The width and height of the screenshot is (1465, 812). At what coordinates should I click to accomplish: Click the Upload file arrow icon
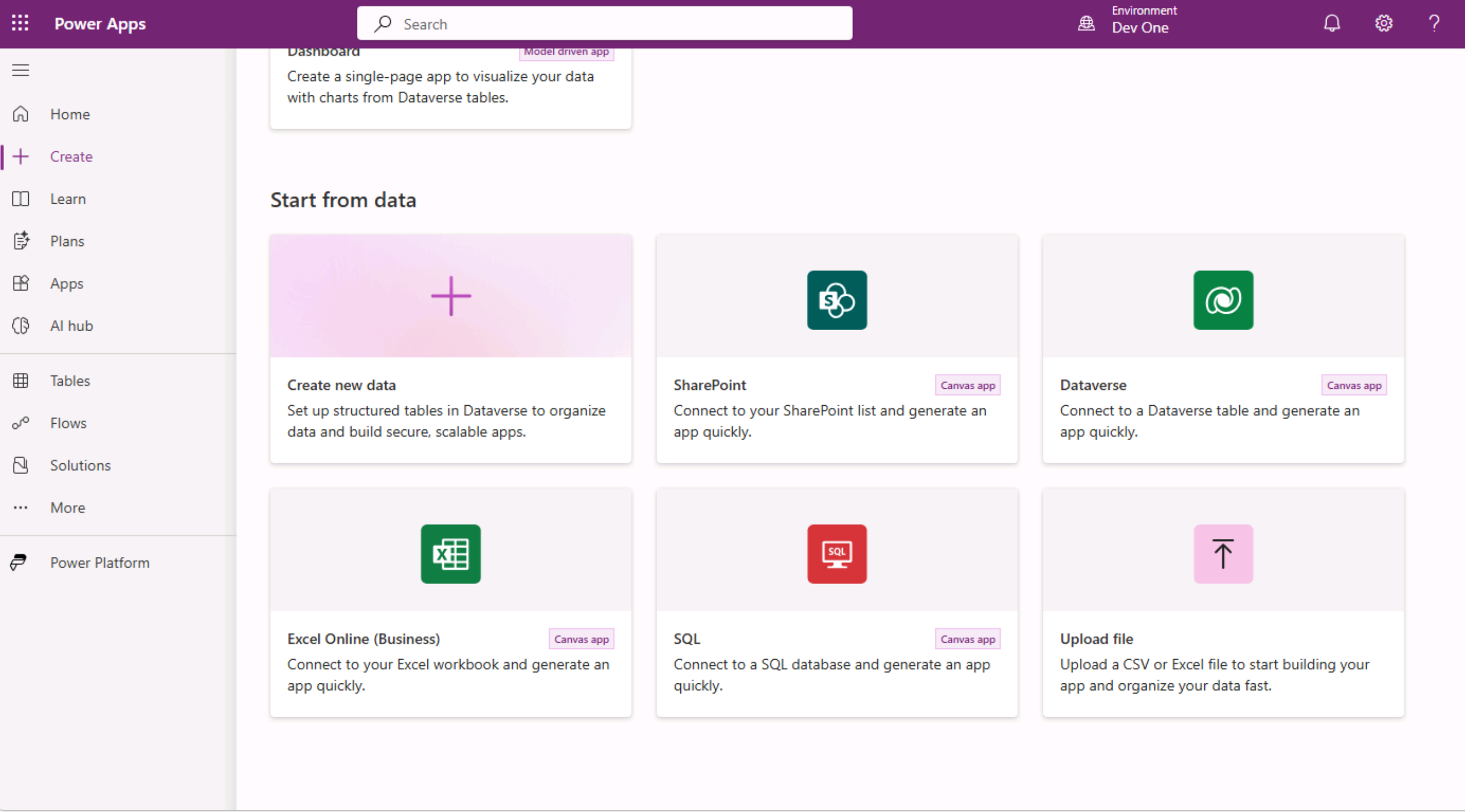[1222, 553]
